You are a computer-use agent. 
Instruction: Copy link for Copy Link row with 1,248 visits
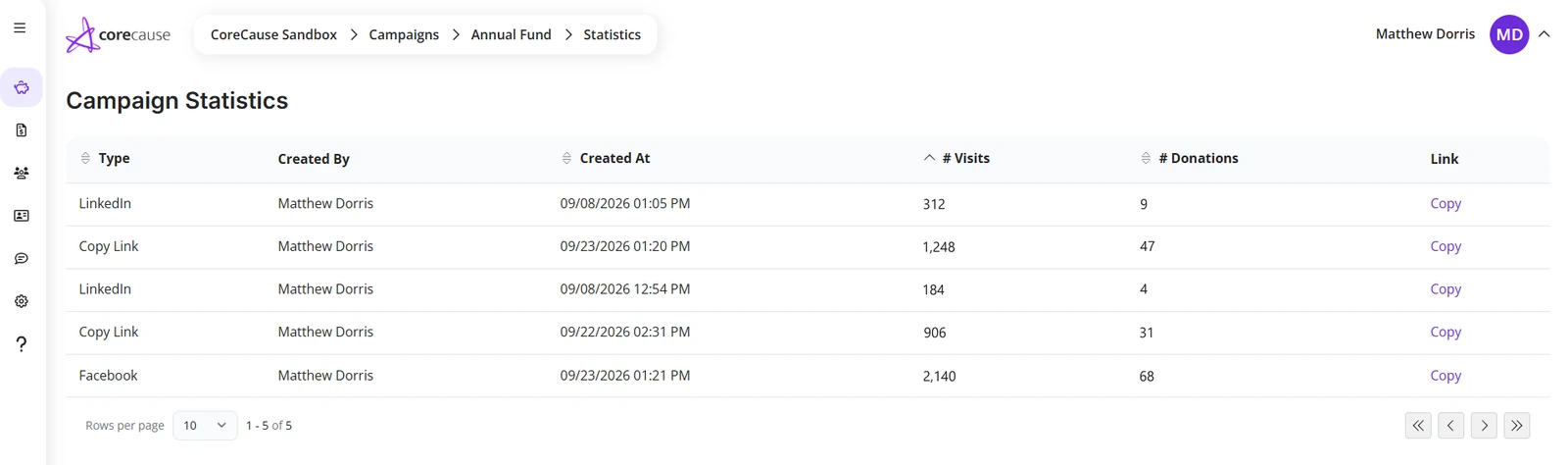click(1445, 246)
